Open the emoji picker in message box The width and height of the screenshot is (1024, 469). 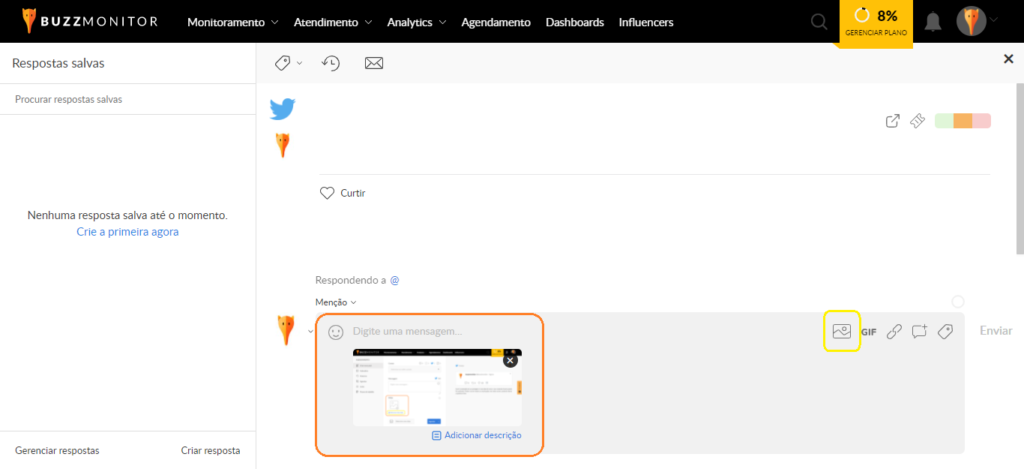(x=336, y=331)
